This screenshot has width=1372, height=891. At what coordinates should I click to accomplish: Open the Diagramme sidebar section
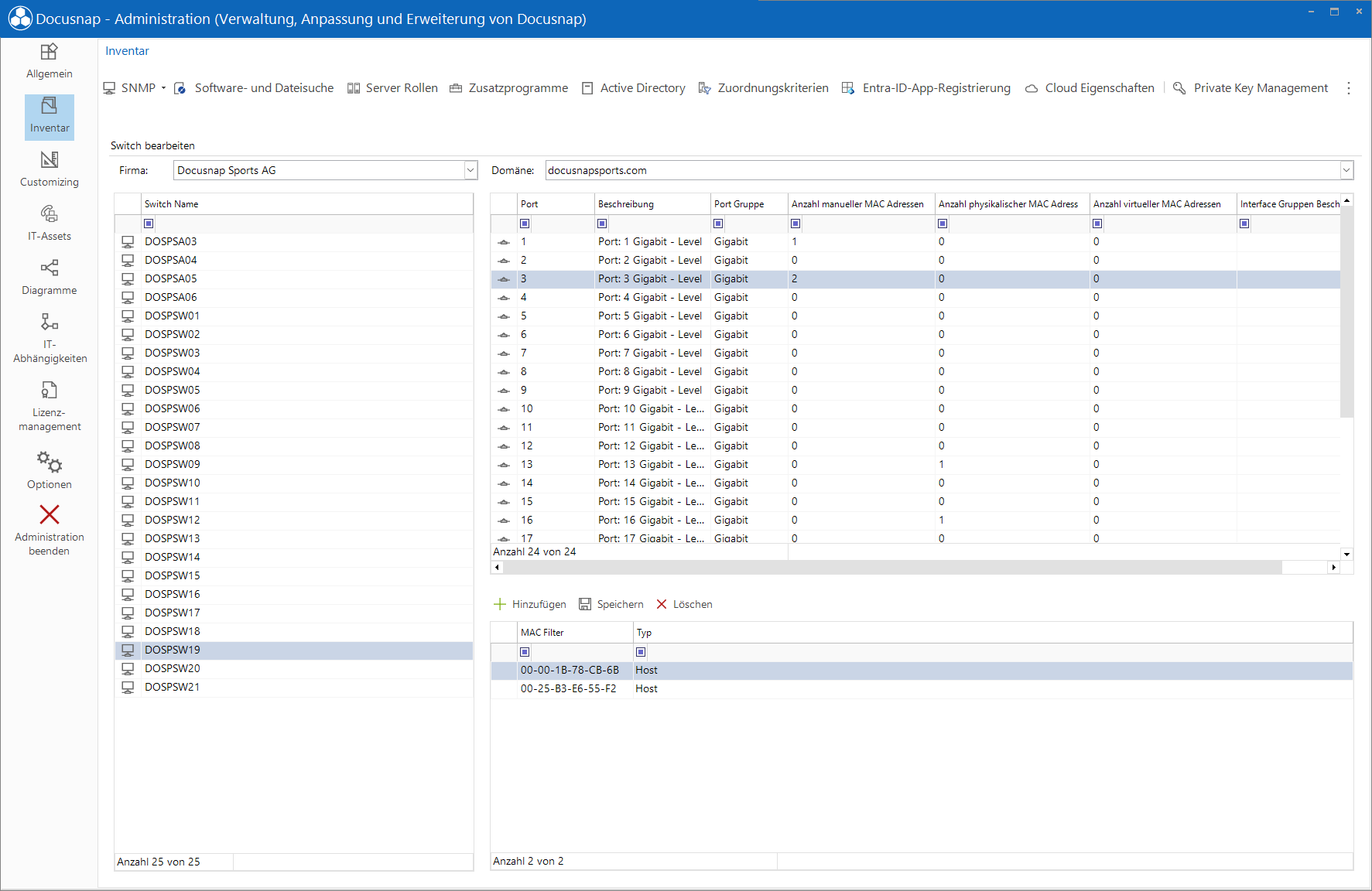(49, 278)
